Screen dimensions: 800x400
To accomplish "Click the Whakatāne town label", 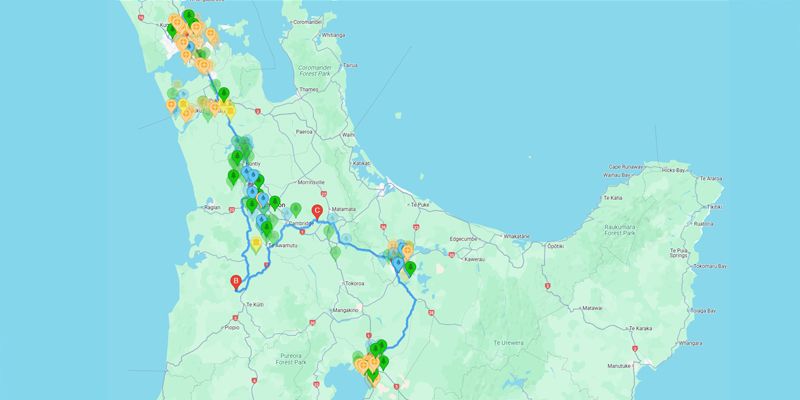I will [x=517, y=237].
